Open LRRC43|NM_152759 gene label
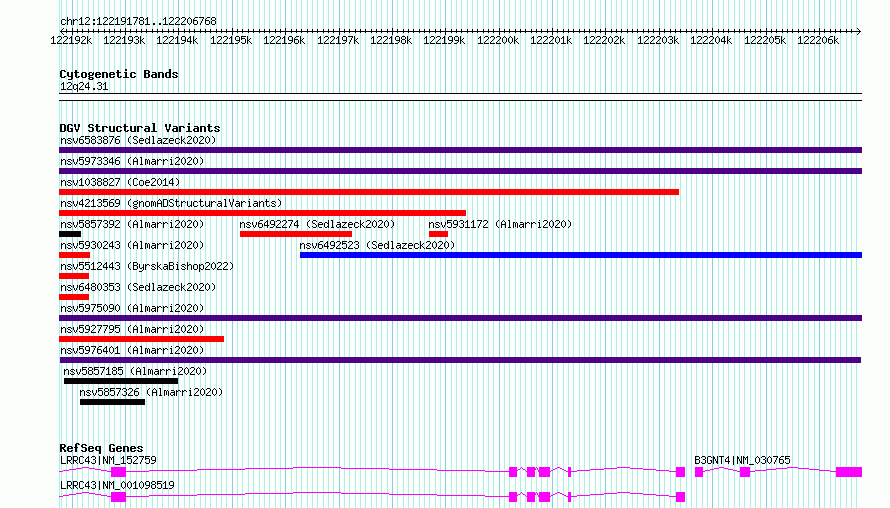Viewport: 890px width, 508px height. click(108, 460)
